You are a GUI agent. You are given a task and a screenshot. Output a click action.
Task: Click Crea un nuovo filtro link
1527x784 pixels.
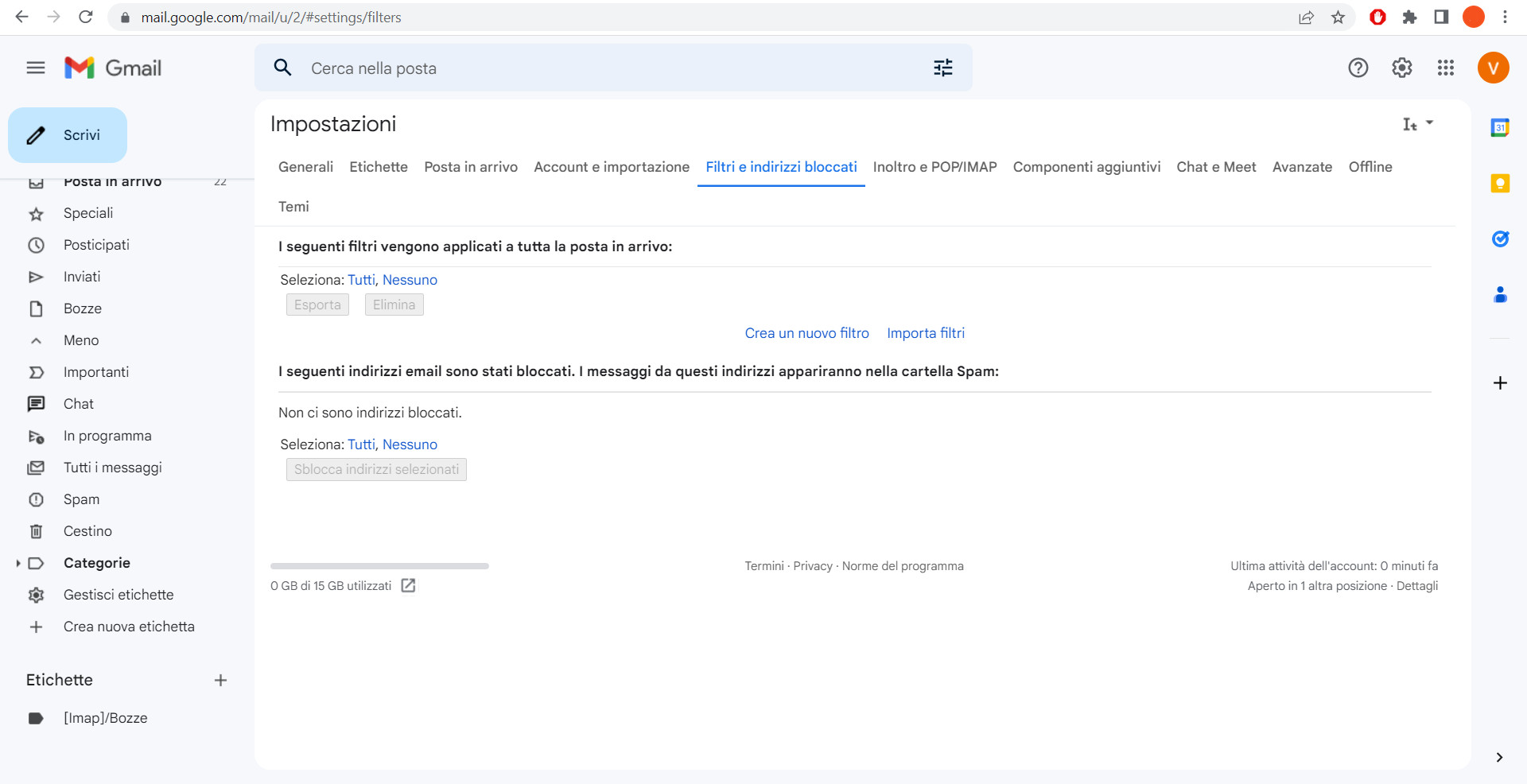[x=806, y=333]
